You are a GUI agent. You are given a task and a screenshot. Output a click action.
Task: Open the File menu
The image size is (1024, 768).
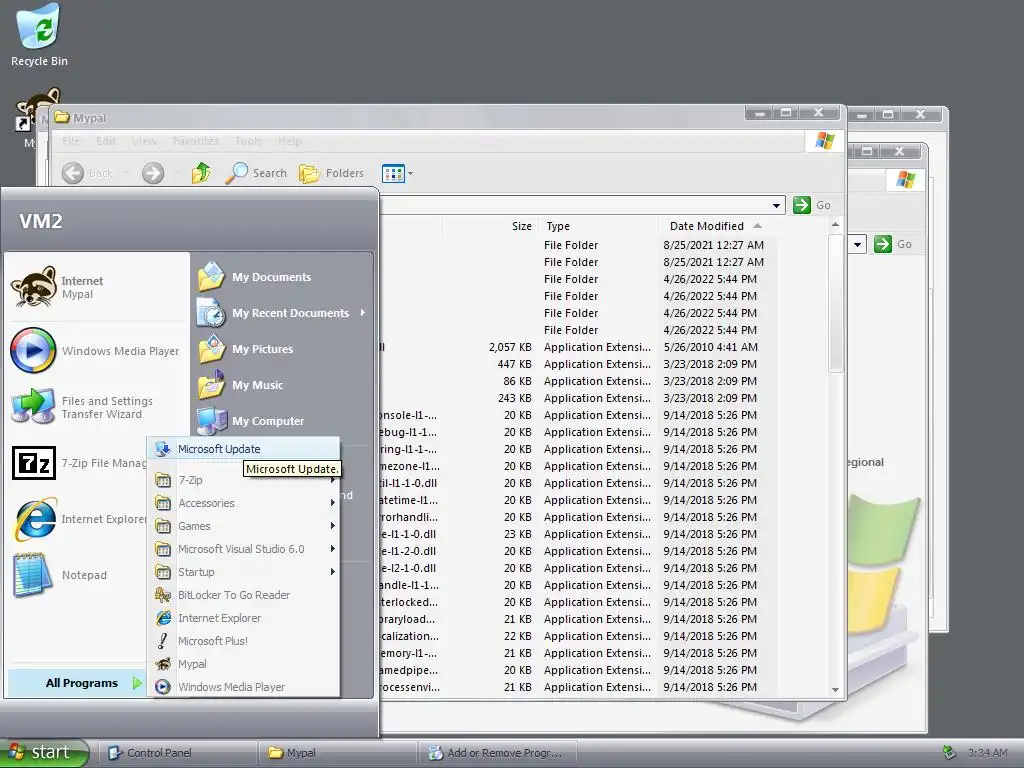(x=71, y=141)
